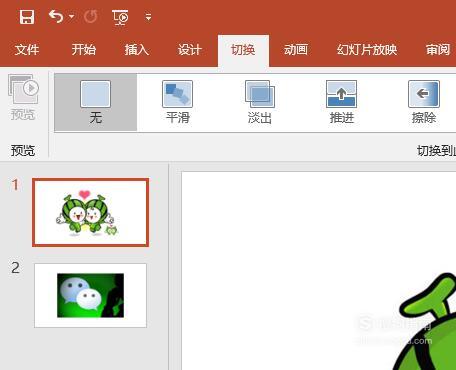Switch to the 开始 ribbon tab
Image resolution: width=456 pixels, height=370 pixels.
tap(84, 50)
